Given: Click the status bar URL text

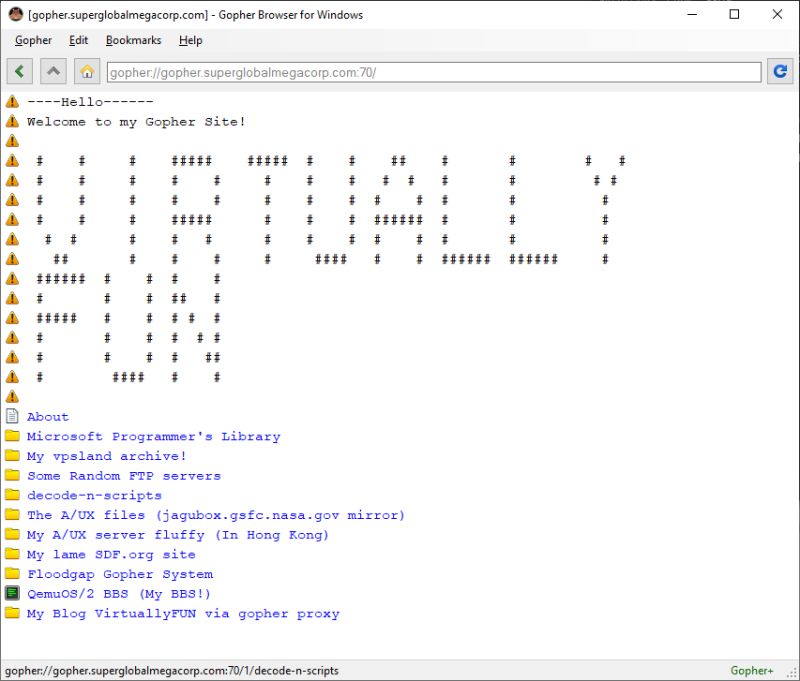Looking at the screenshot, I should (x=172, y=670).
